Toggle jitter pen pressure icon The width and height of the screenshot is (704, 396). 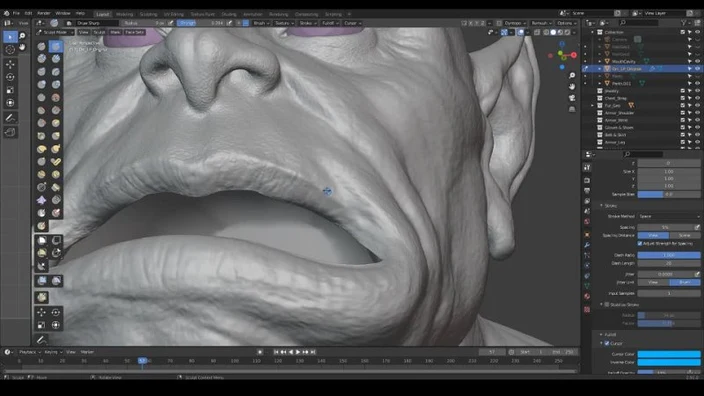(x=697, y=274)
